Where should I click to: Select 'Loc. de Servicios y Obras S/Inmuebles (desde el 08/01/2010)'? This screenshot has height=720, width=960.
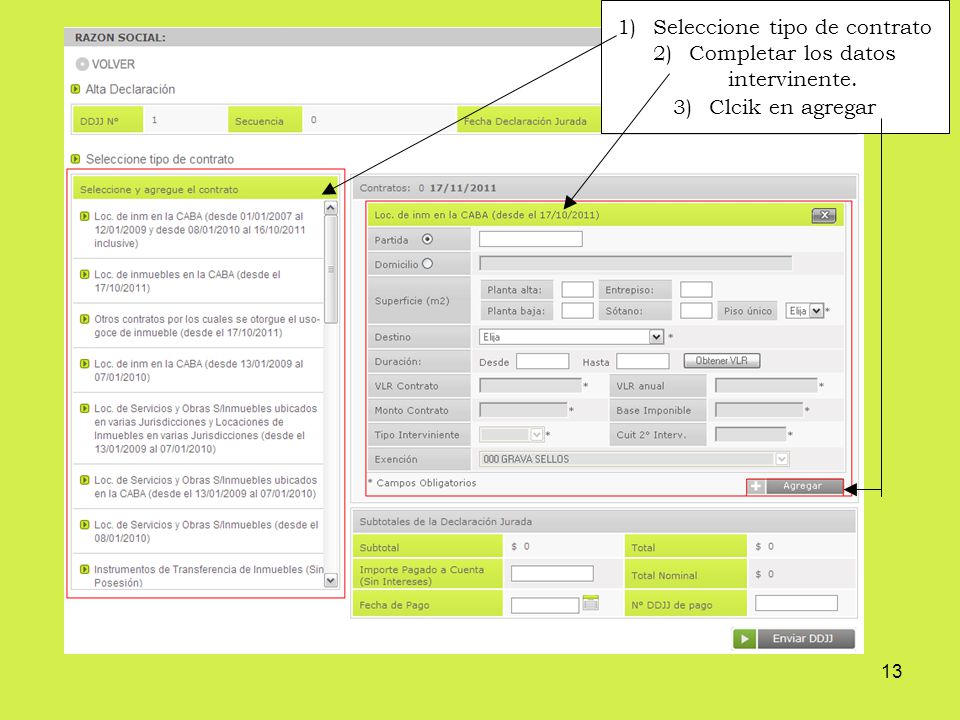pyautogui.click(x=206, y=531)
